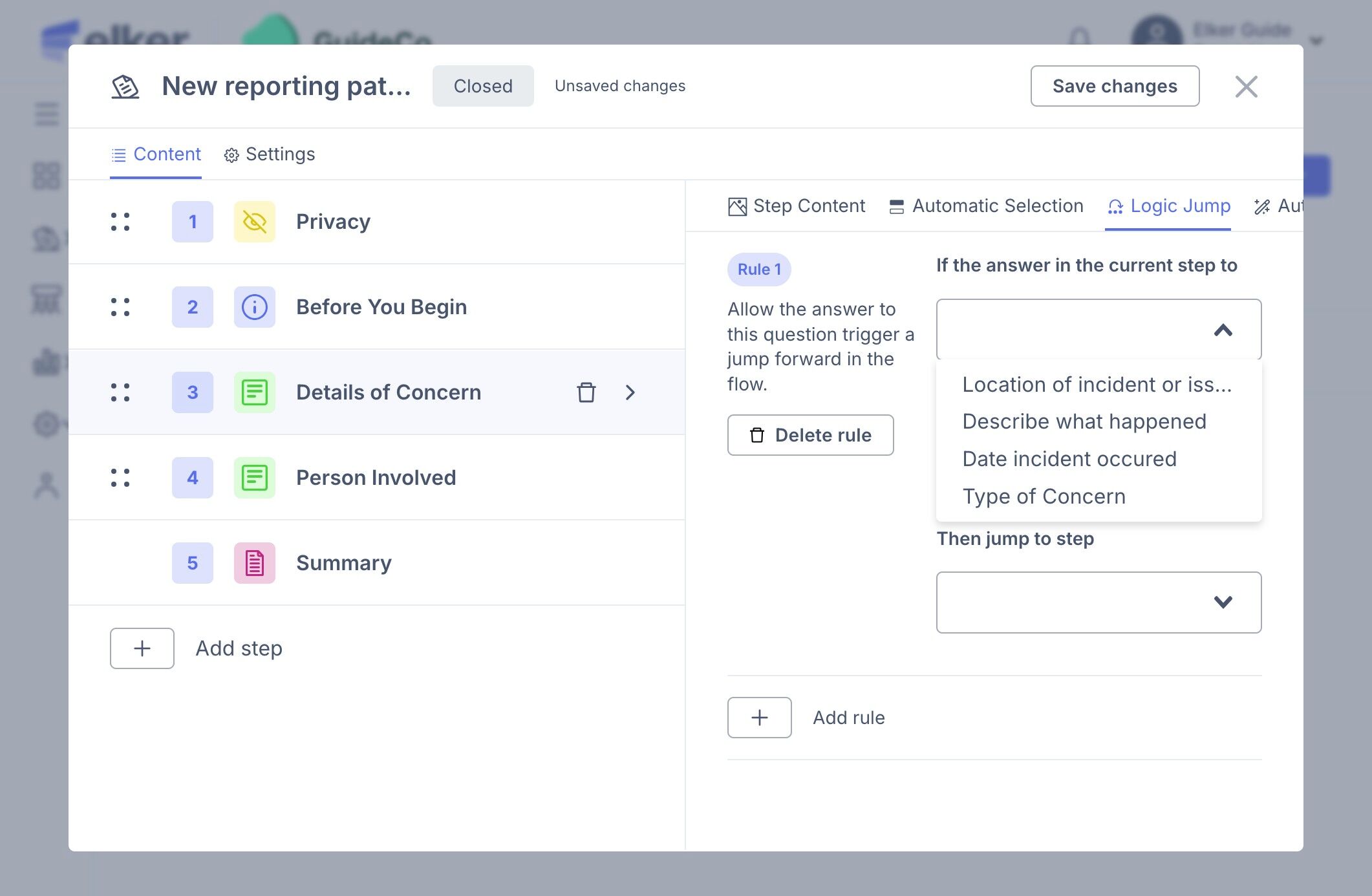1372x896 pixels.
Task: Click Save changes button
Action: pyautogui.click(x=1115, y=86)
